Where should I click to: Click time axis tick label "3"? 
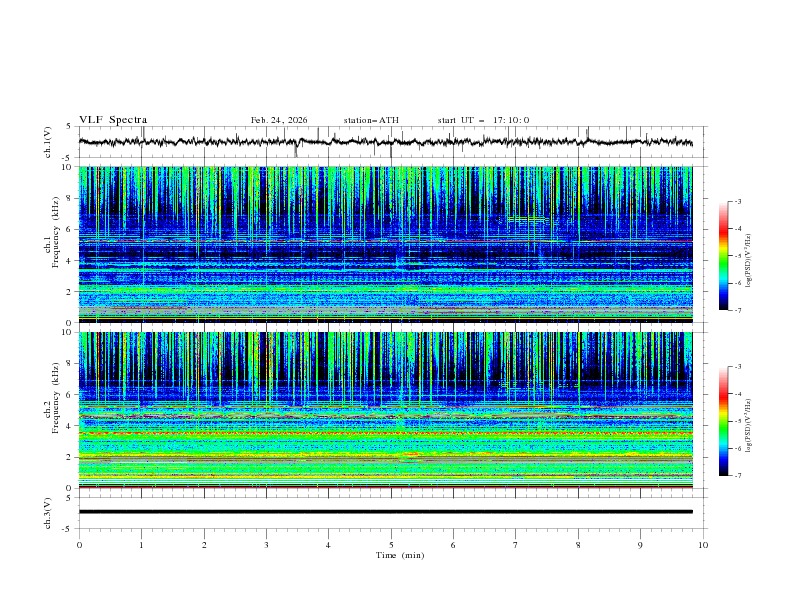point(266,545)
